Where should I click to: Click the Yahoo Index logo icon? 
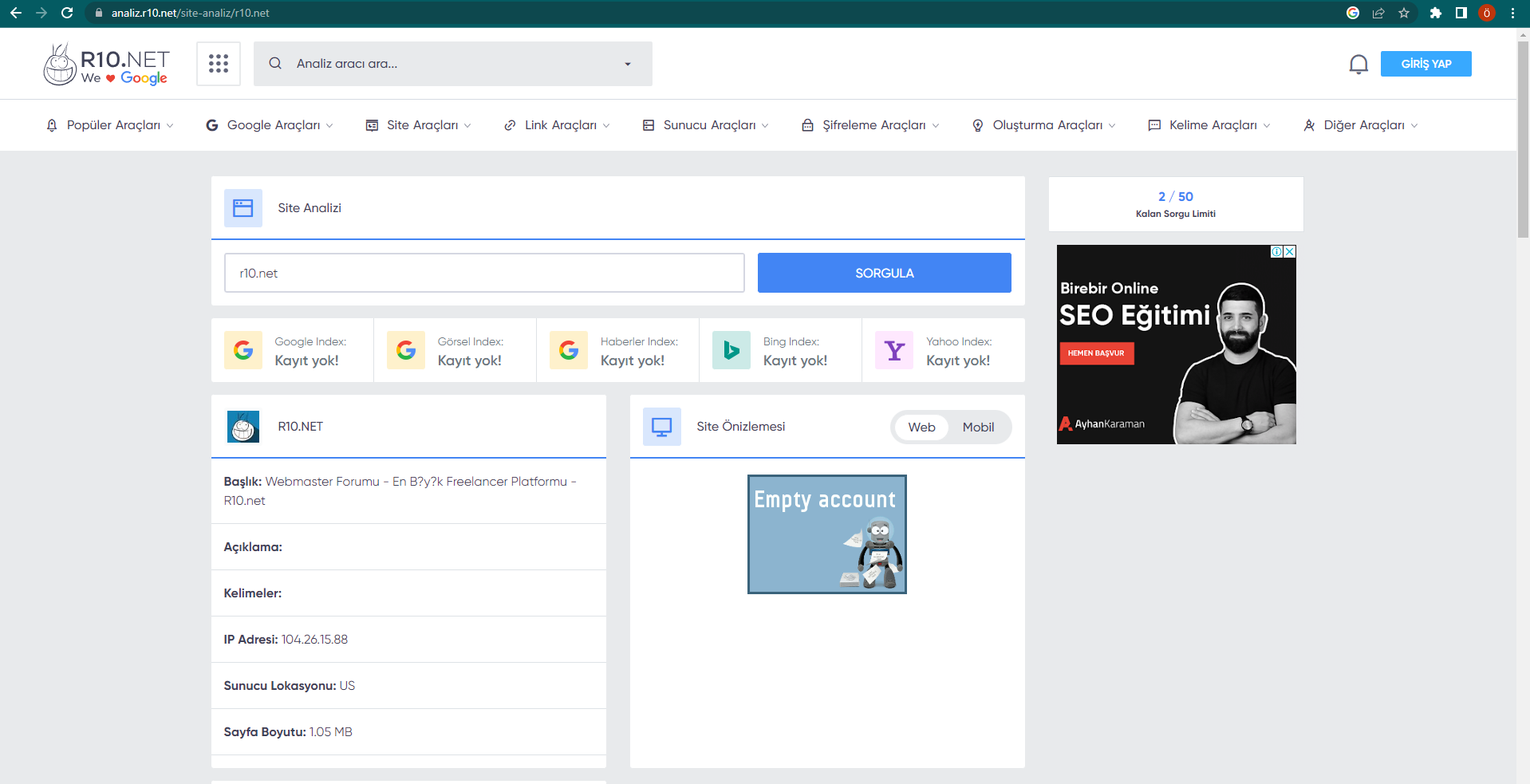pos(894,350)
